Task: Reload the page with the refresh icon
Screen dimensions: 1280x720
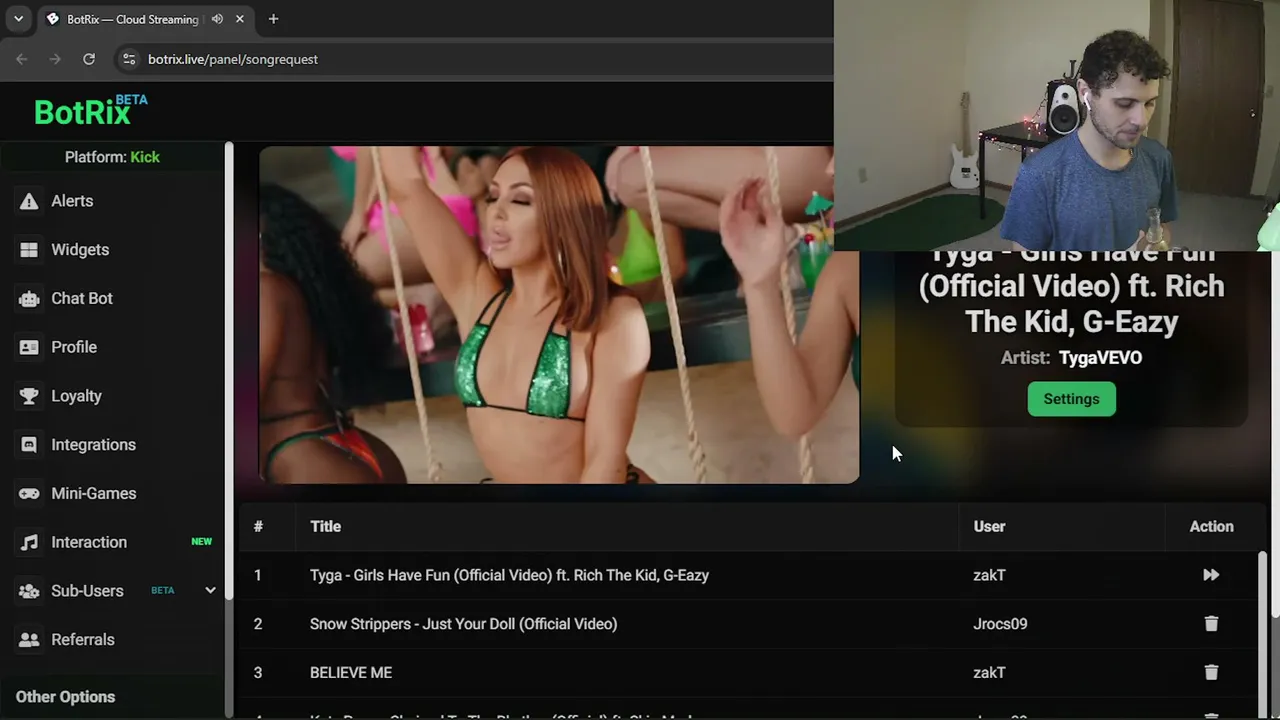Action: tap(89, 59)
